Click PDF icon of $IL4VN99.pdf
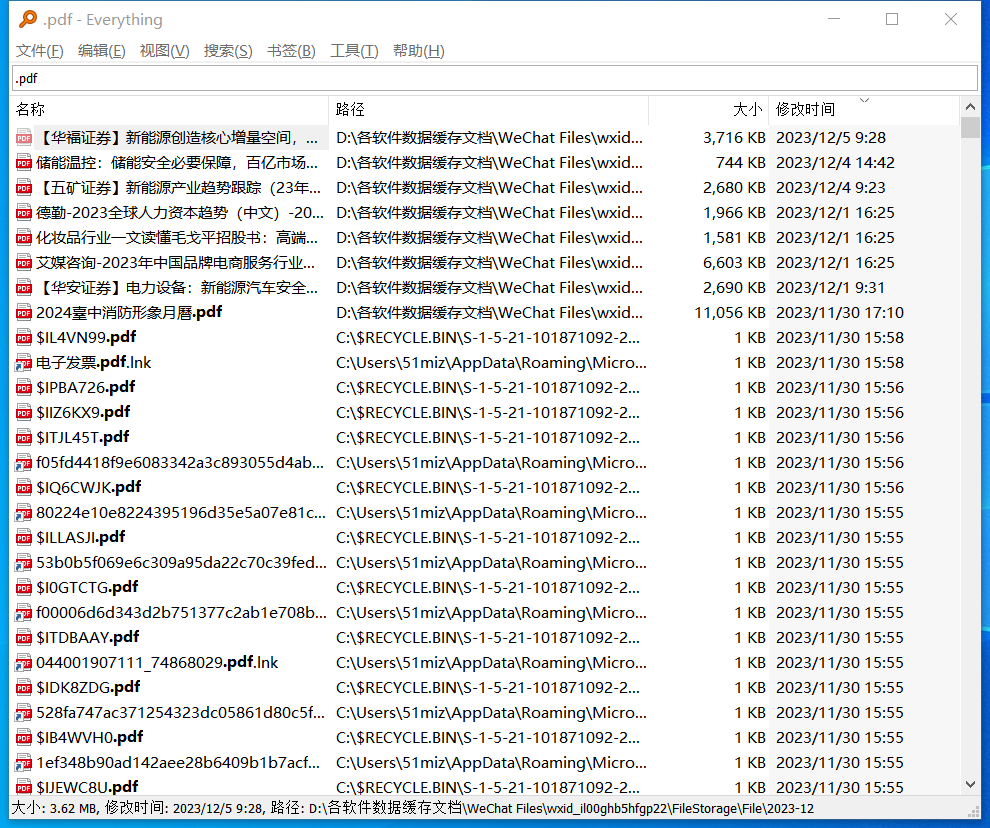Screen dimensions: 990x828 (24, 338)
